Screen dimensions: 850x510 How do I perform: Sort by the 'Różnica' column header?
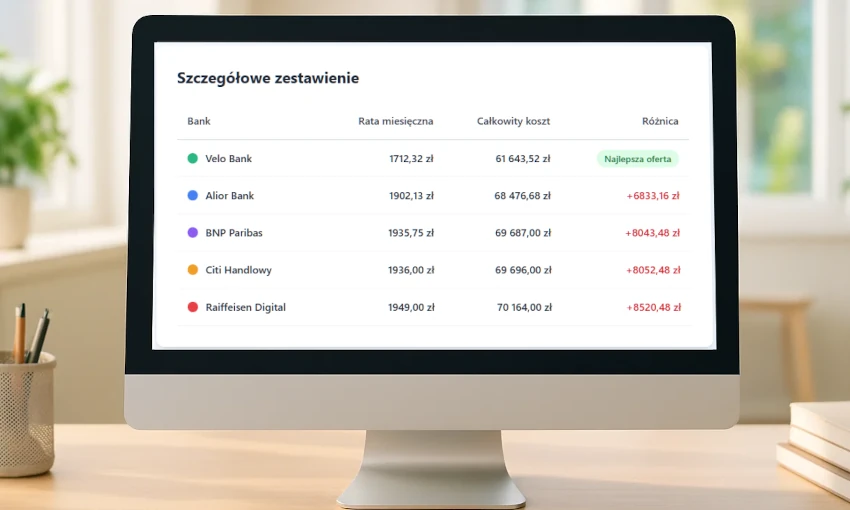tap(660, 121)
